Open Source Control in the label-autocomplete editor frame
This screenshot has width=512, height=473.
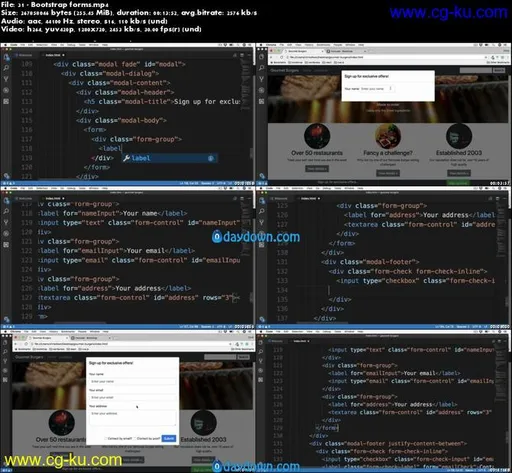(x=6, y=79)
